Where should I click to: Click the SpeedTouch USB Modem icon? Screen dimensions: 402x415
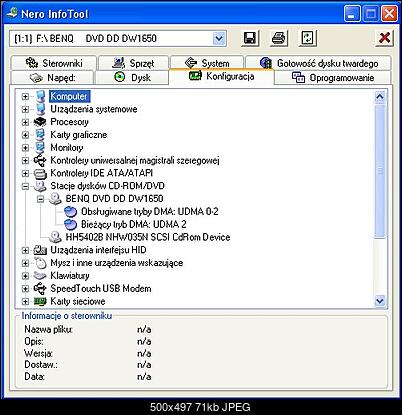pos(40,288)
